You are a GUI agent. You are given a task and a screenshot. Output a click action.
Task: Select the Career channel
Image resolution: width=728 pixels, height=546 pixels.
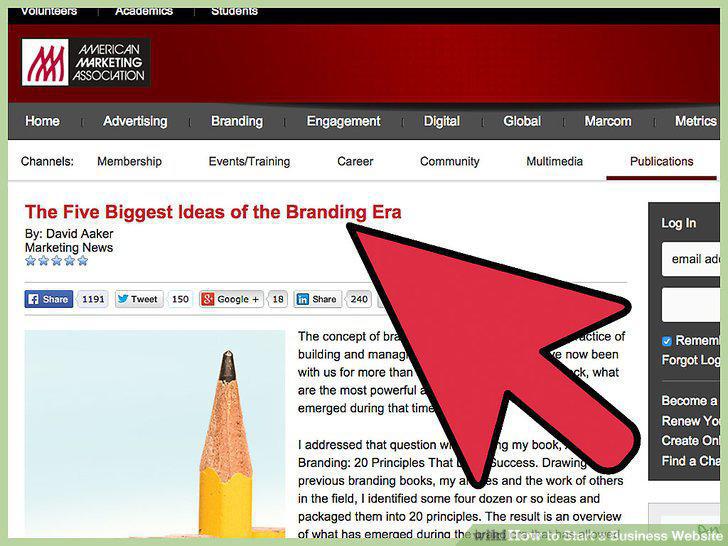pos(355,161)
